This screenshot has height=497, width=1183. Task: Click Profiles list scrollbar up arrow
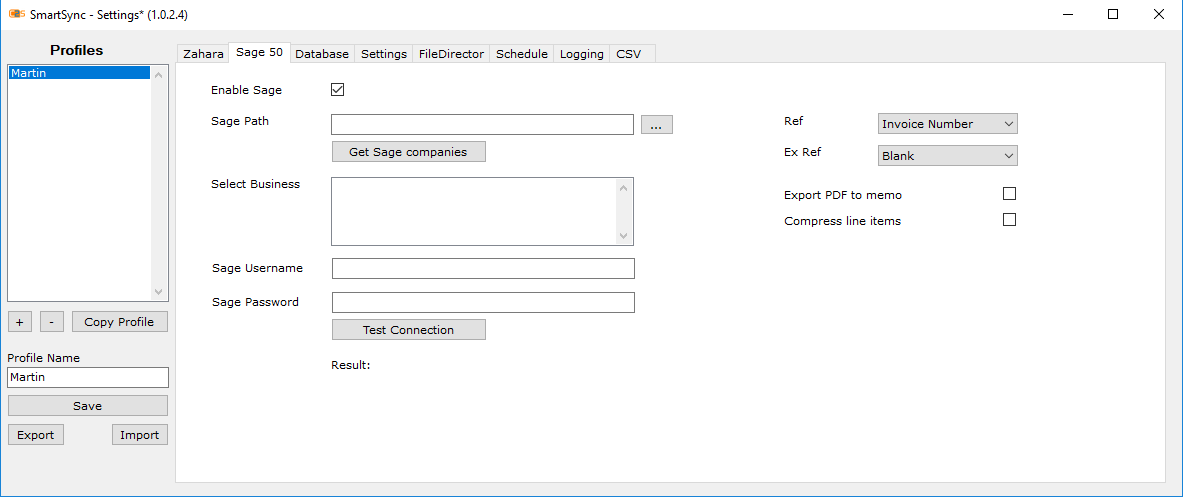[x=158, y=74]
